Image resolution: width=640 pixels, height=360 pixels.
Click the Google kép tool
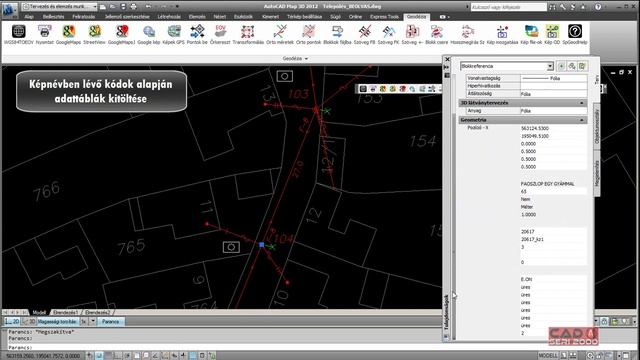(149, 34)
